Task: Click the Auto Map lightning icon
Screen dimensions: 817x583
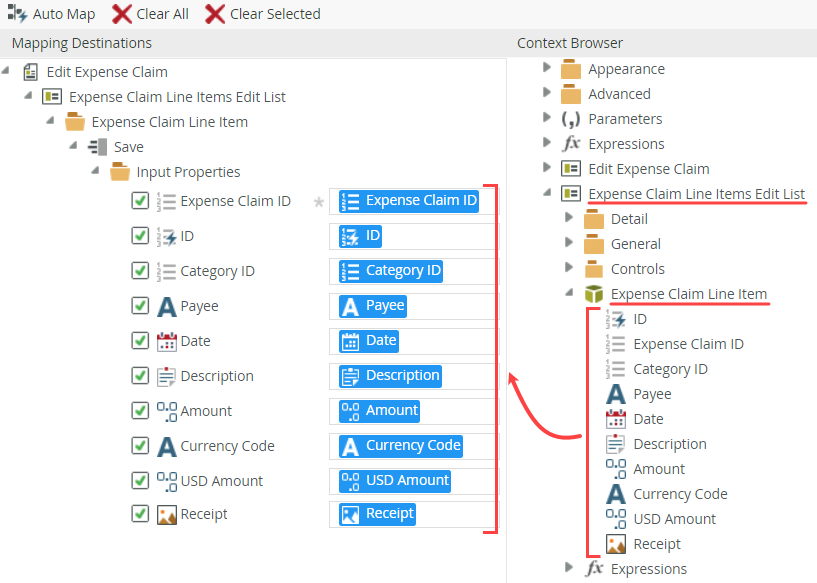Action: coord(17,14)
